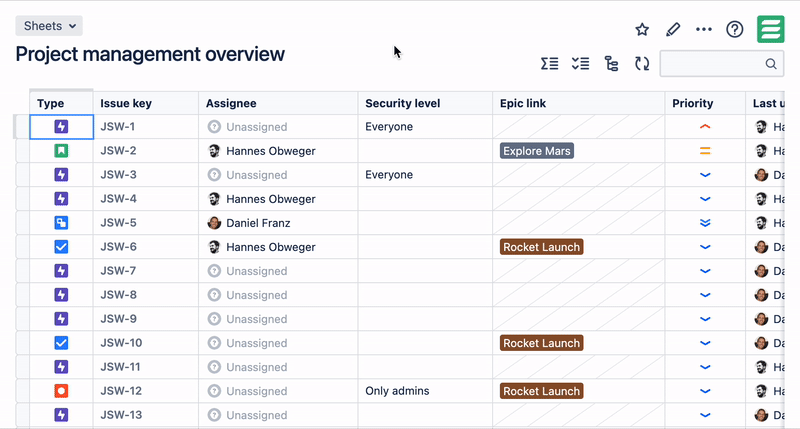Image resolution: width=800 pixels, height=429 pixels.
Task: Select Everyone security level in JSW-3 row
Action: pyautogui.click(x=389, y=174)
